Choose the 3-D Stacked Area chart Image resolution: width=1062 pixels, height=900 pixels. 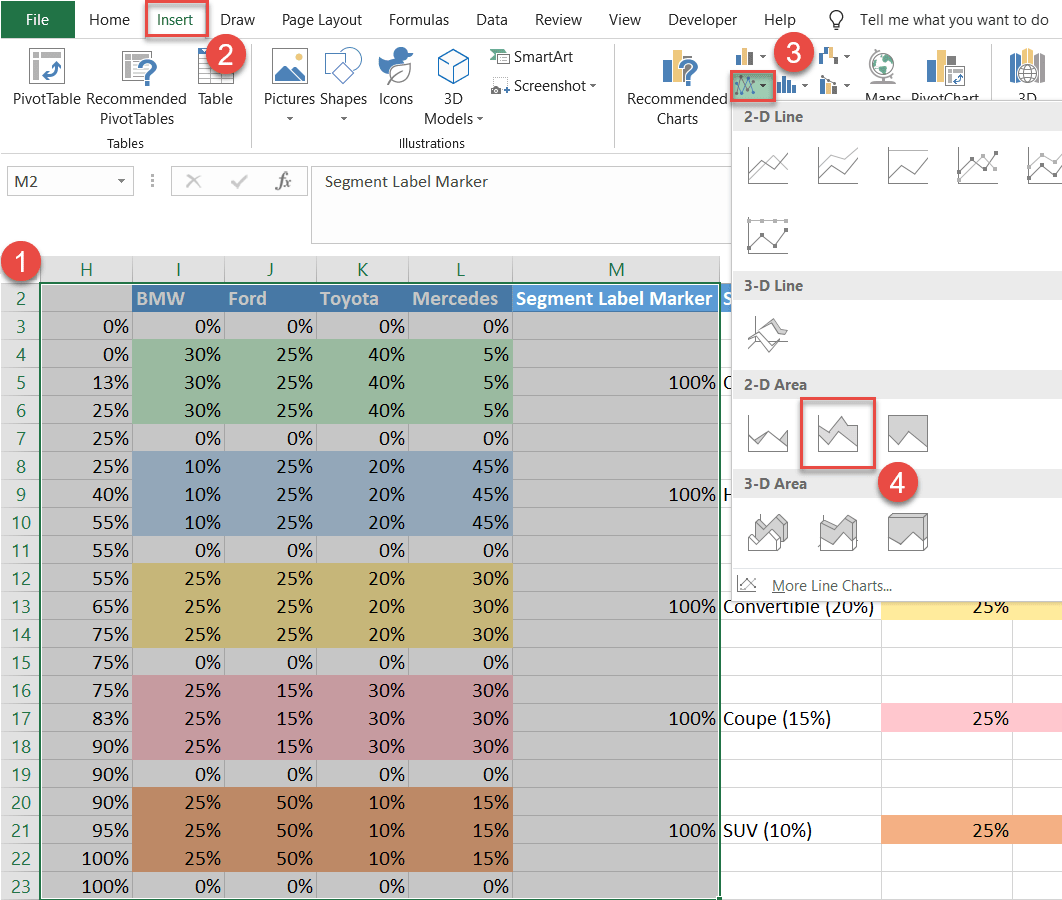(838, 532)
